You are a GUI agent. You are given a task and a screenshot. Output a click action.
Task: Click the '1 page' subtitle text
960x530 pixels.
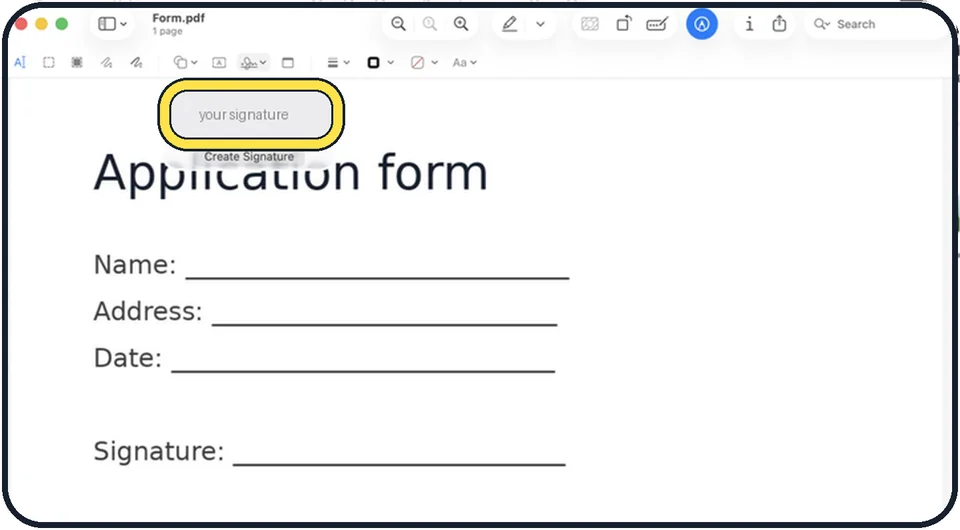click(x=167, y=31)
